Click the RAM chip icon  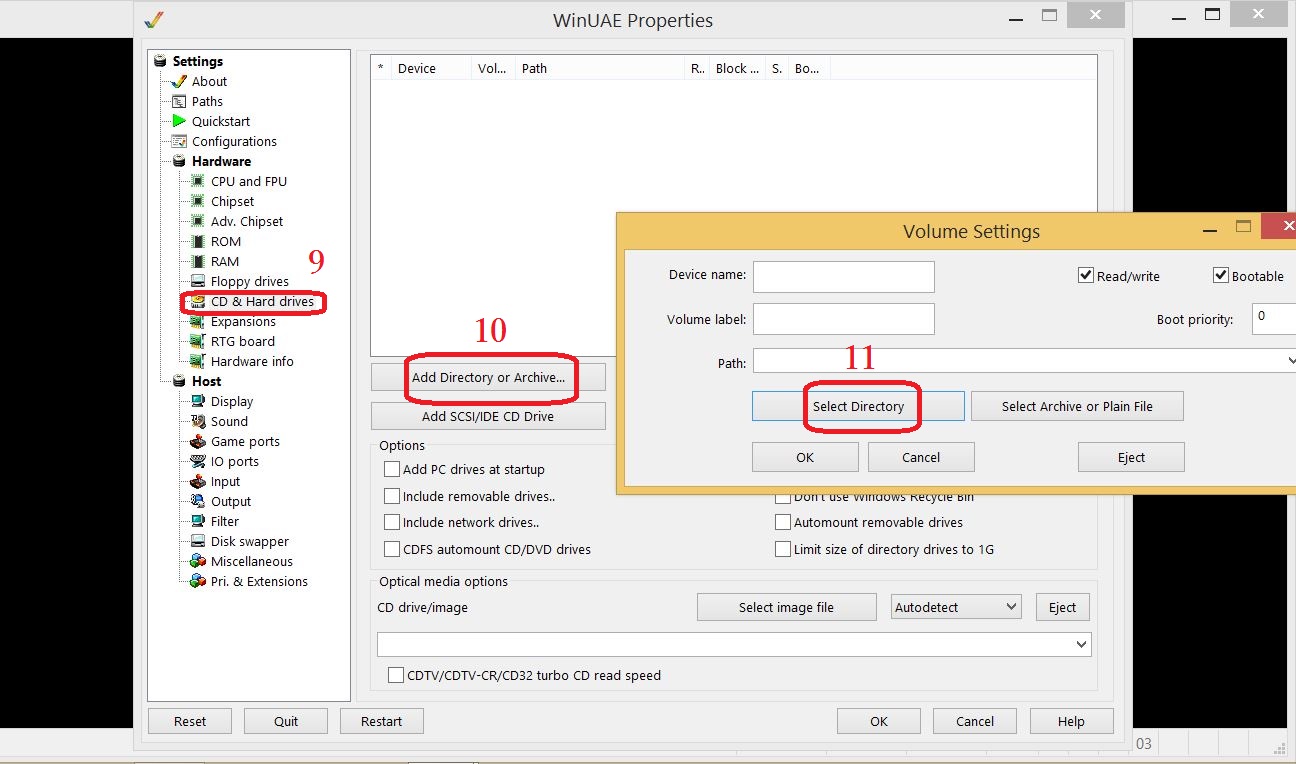pyautogui.click(x=198, y=261)
